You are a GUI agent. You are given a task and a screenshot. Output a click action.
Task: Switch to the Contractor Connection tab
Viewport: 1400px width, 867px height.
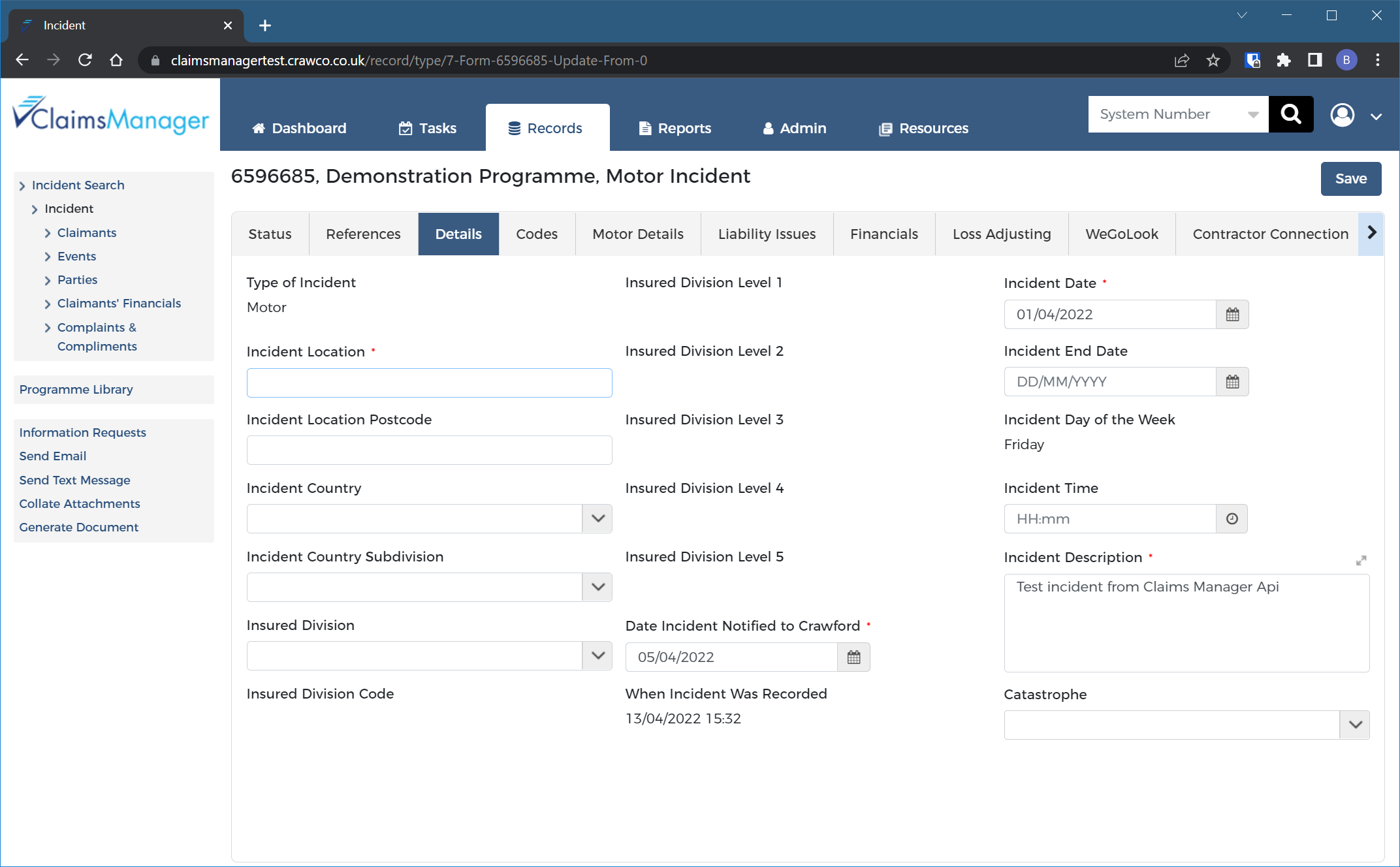point(1270,234)
